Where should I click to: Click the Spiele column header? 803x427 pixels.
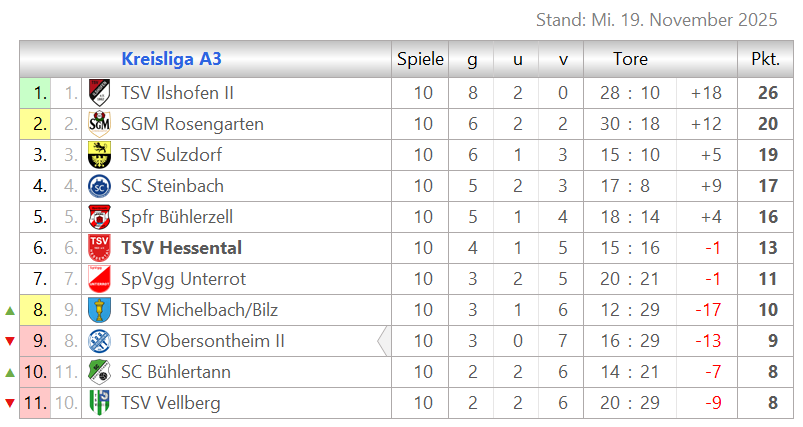coord(420,59)
